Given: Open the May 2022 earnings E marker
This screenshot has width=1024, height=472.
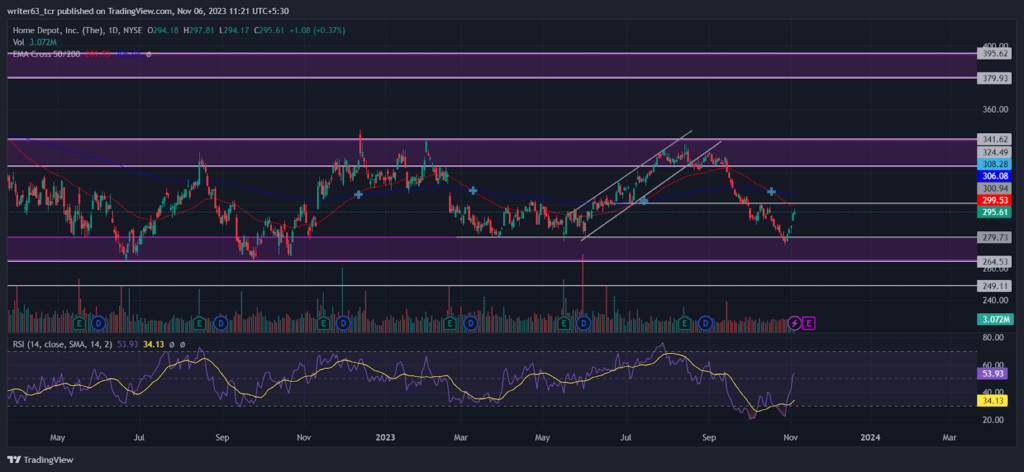Looking at the screenshot, I should click(80, 323).
